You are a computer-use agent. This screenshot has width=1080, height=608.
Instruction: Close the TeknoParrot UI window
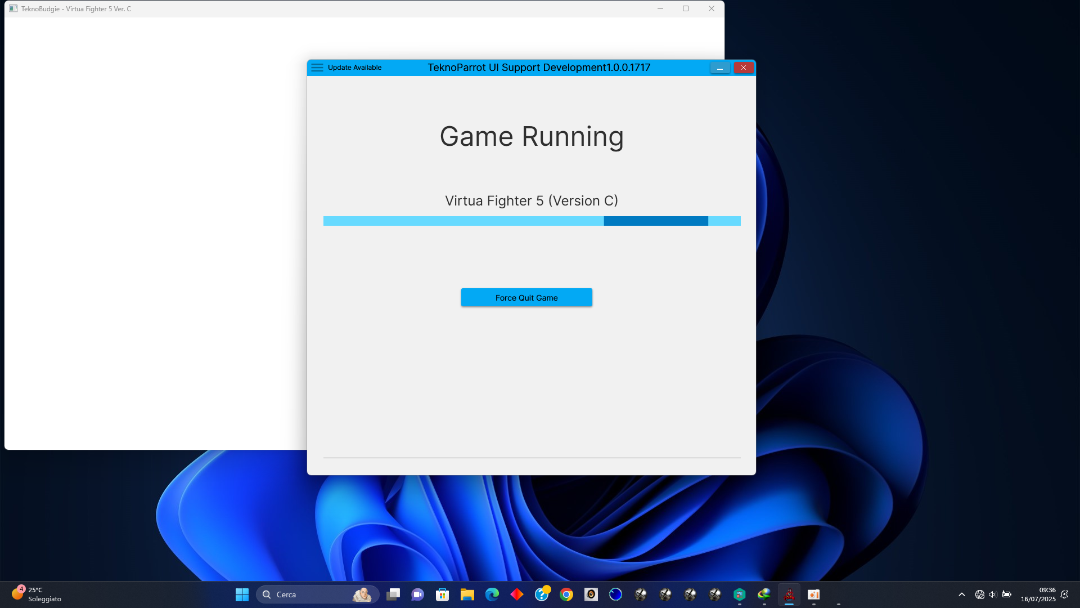tap(743, 67)
